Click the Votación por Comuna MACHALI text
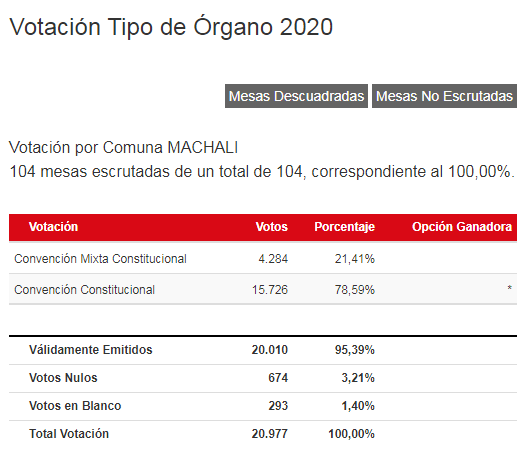Image resolution: width=529 pixels, height=450 pixels. pyautogui.click(x=123, y=147)
